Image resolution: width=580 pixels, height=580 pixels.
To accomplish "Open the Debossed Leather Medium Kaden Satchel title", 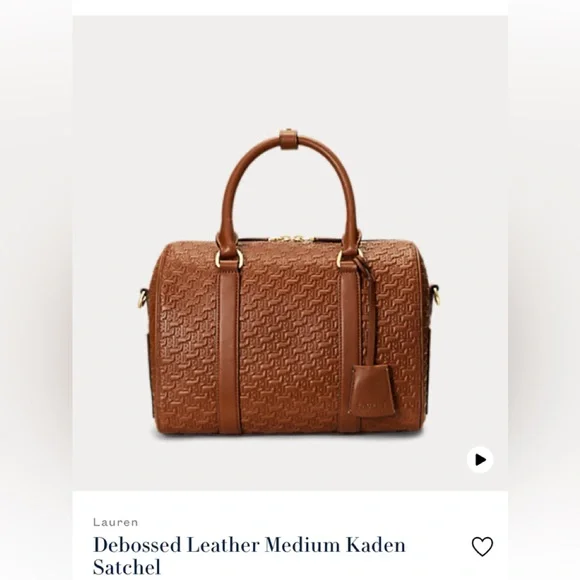I will [249, 556].
